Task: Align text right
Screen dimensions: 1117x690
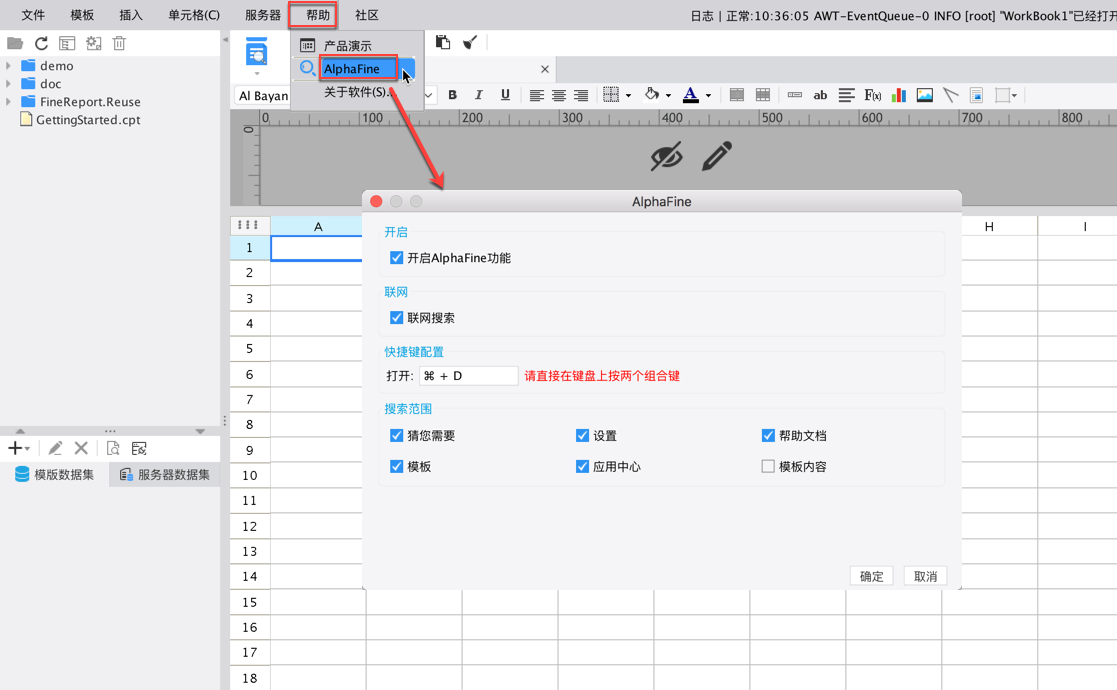Action: [581, 95]
